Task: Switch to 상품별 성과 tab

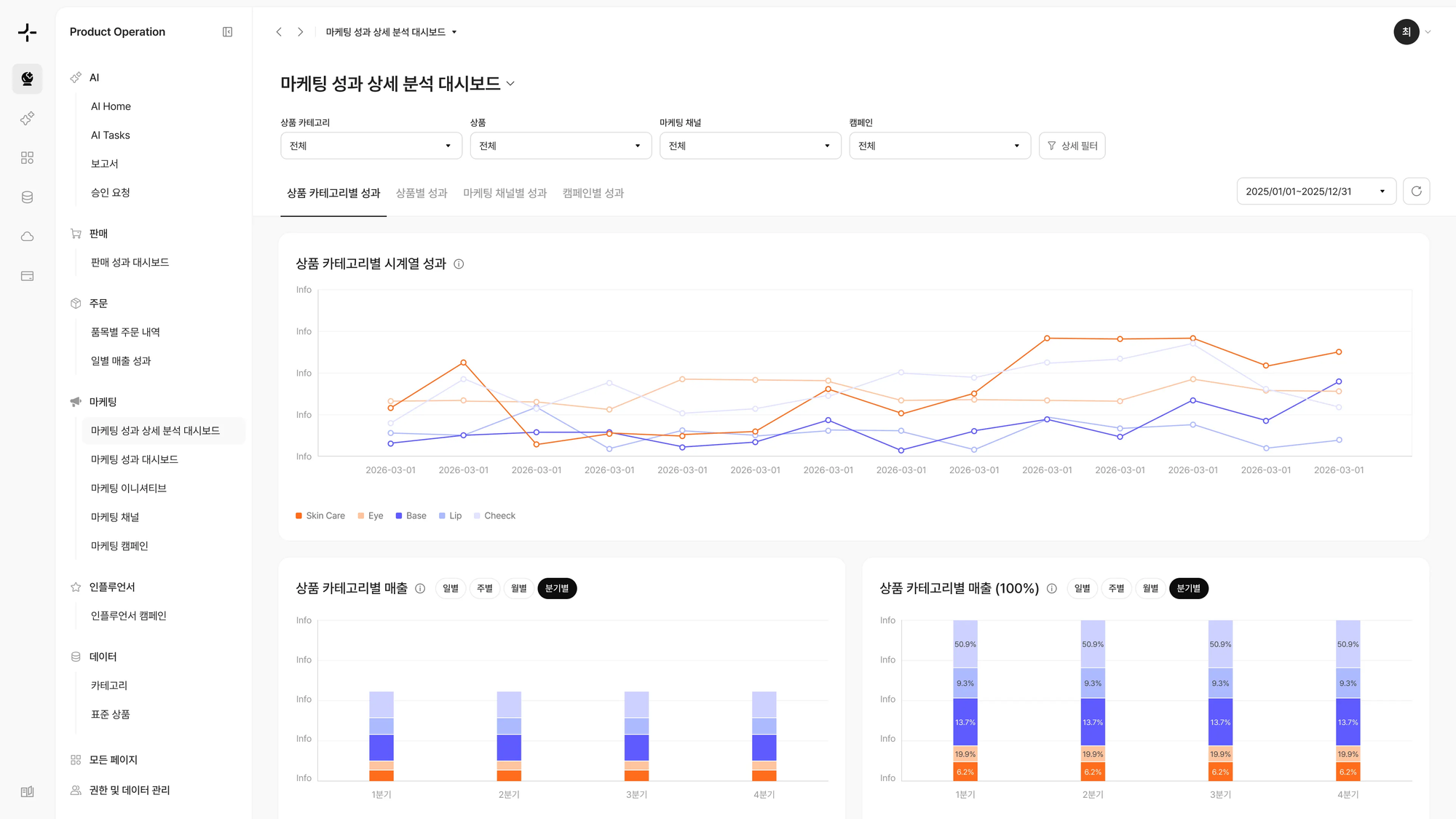Action: point(422,193)
